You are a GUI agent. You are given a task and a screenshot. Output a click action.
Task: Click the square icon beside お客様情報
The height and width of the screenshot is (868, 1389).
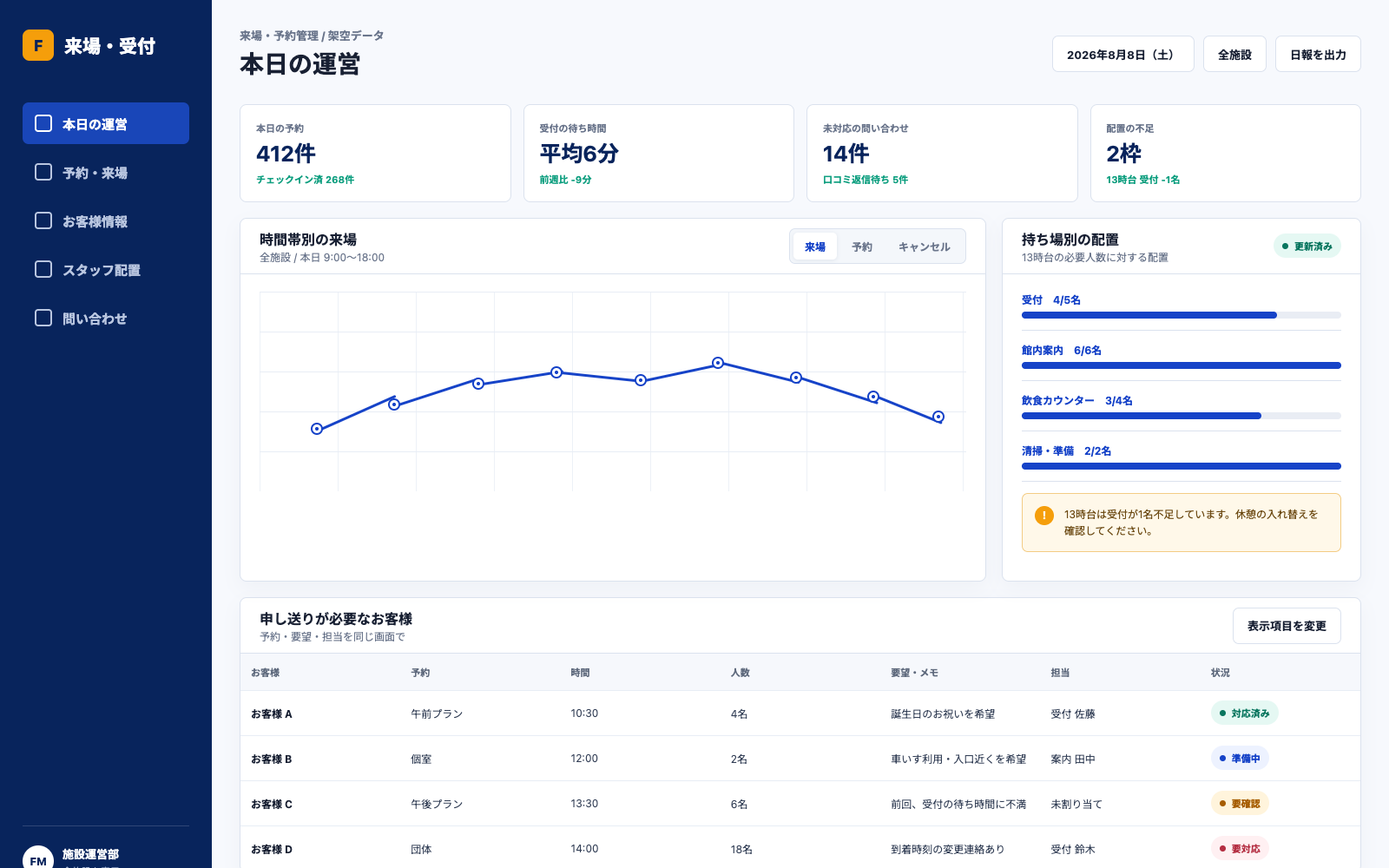tap(43, 220)
